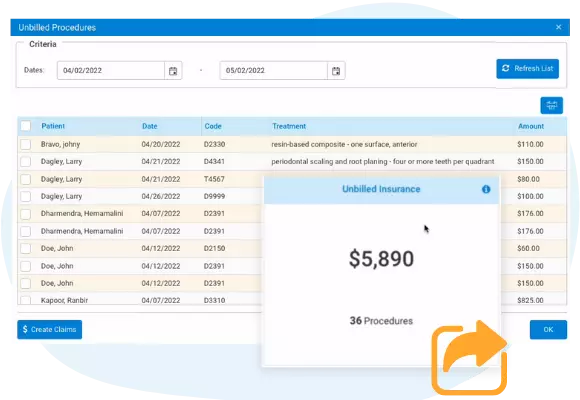580x400 pixels.
Task: Check the Dagley, Larry D9999 row checkbox
Action: tap(26, 196)
